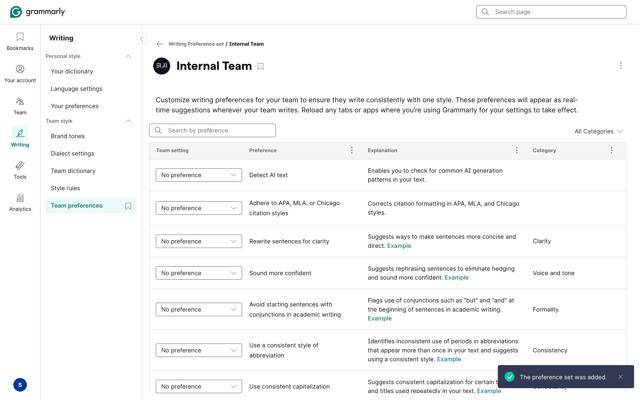Click the Explanation column header
The height and width of the screenshot is (400, 640).
382,151
